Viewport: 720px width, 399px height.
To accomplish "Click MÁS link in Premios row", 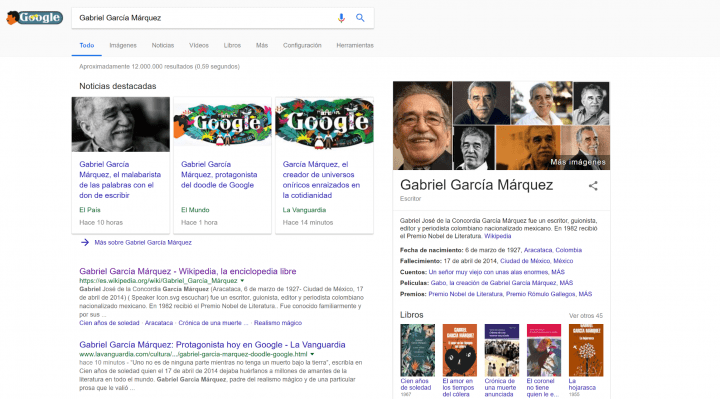I will click(x=585, y=294).
